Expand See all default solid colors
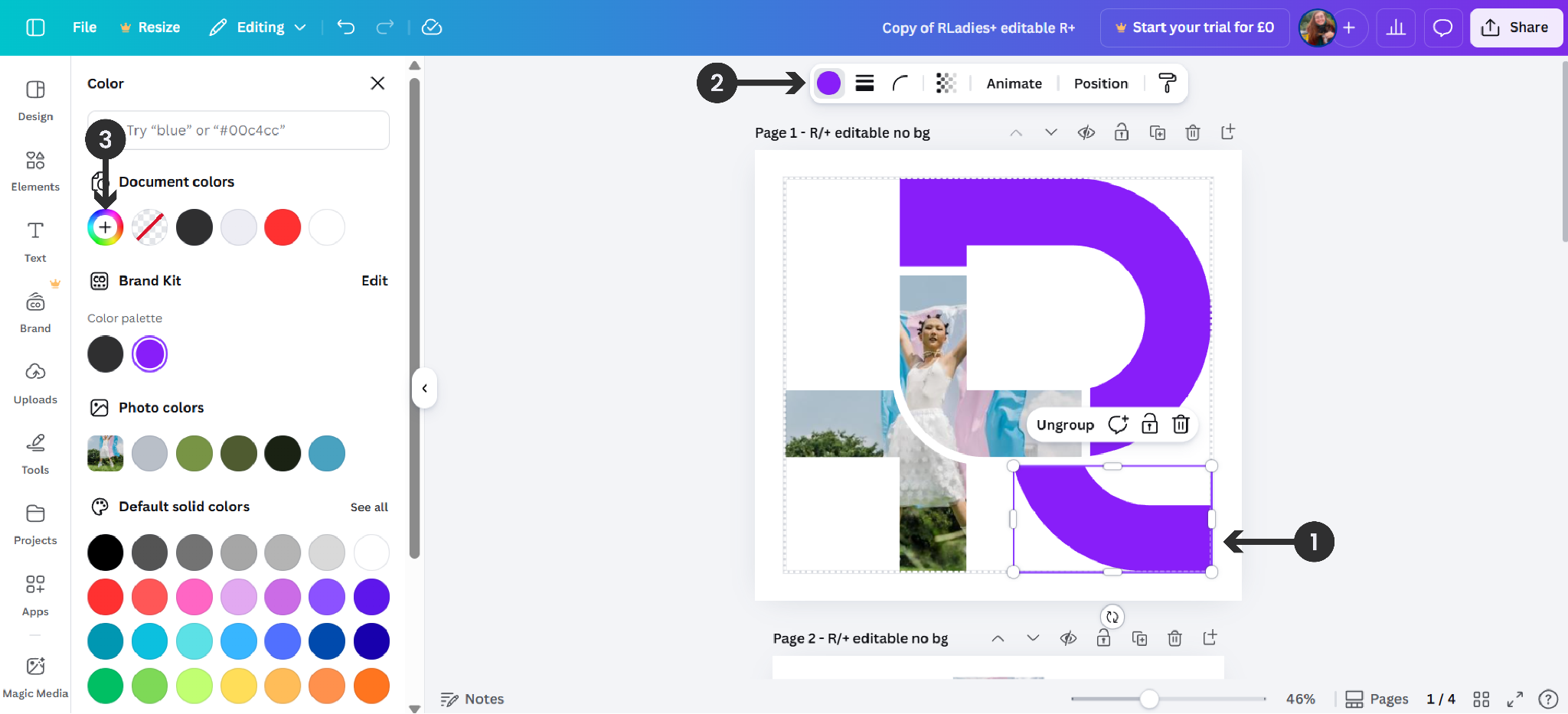Image resolution: width=1568 pixels, height=714 pixels. pyautogui.click(x=369, y=507)
